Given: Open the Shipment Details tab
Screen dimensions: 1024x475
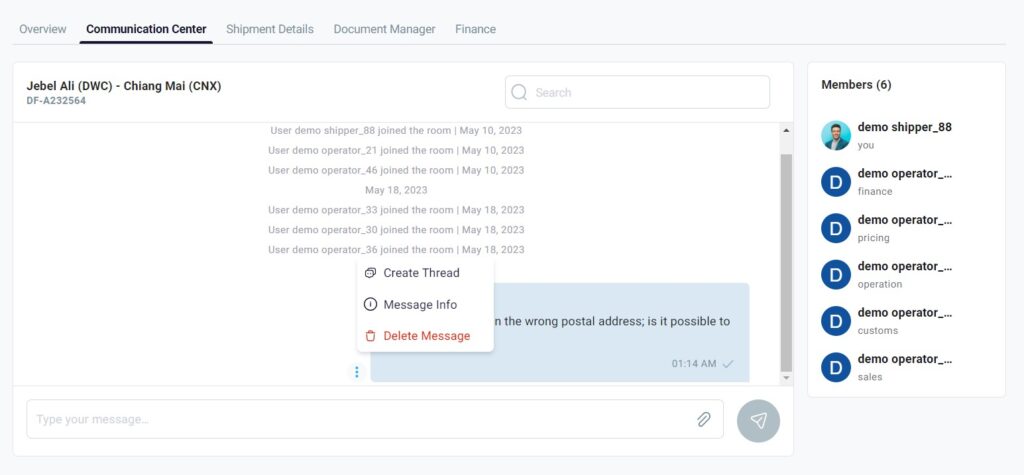Looking at the screenshot, I should [x=270, y=29].
